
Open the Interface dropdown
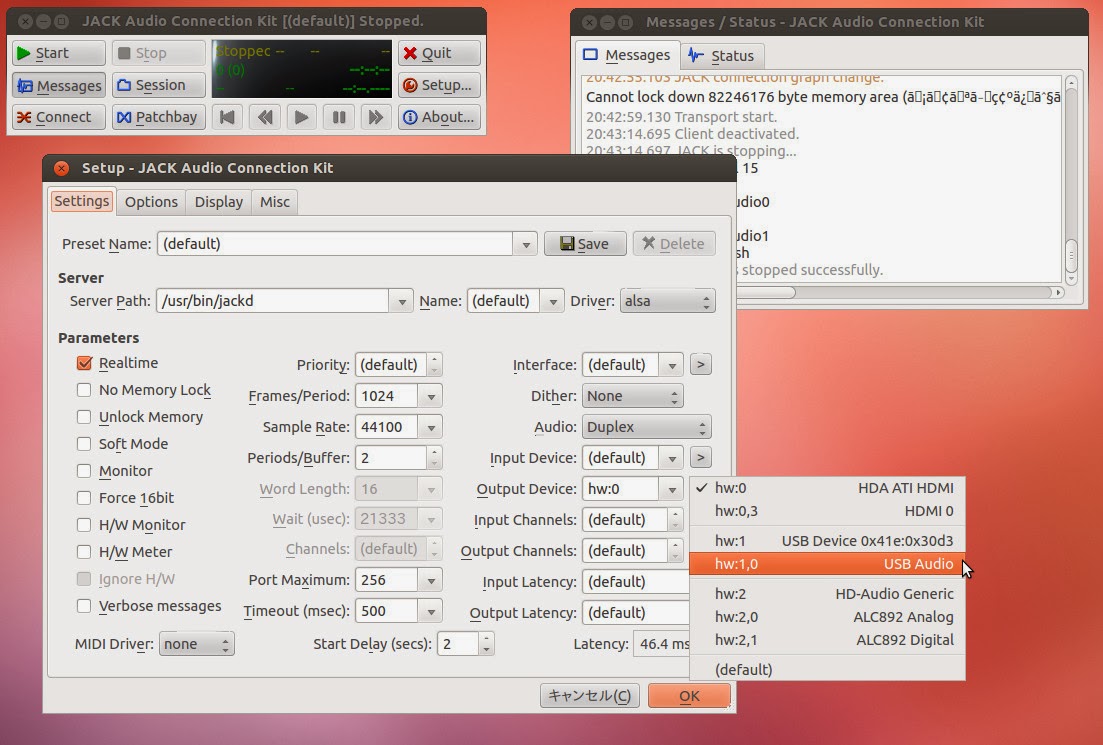click(x=672, y=365)
